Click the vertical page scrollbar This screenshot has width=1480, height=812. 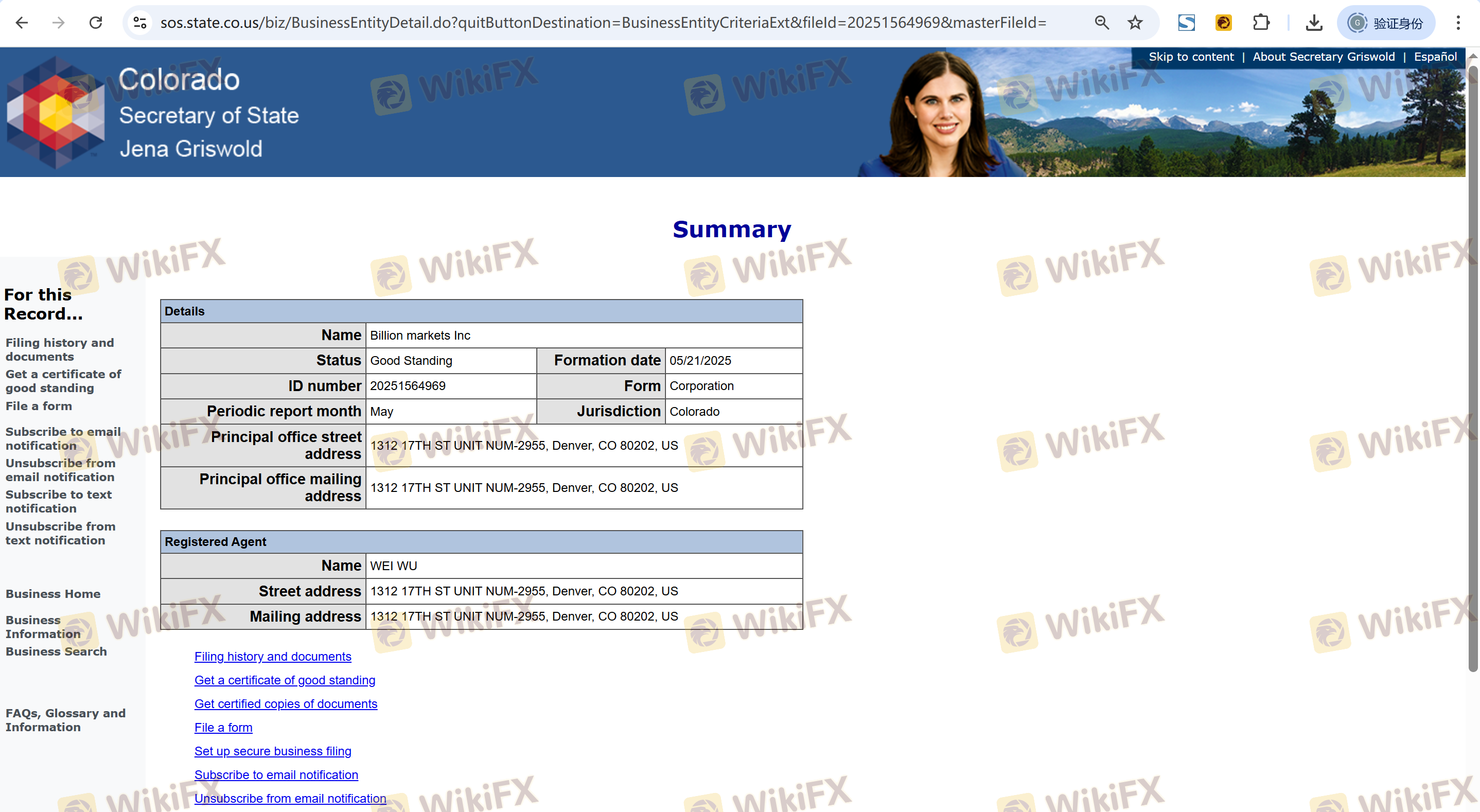[1472, 368]
